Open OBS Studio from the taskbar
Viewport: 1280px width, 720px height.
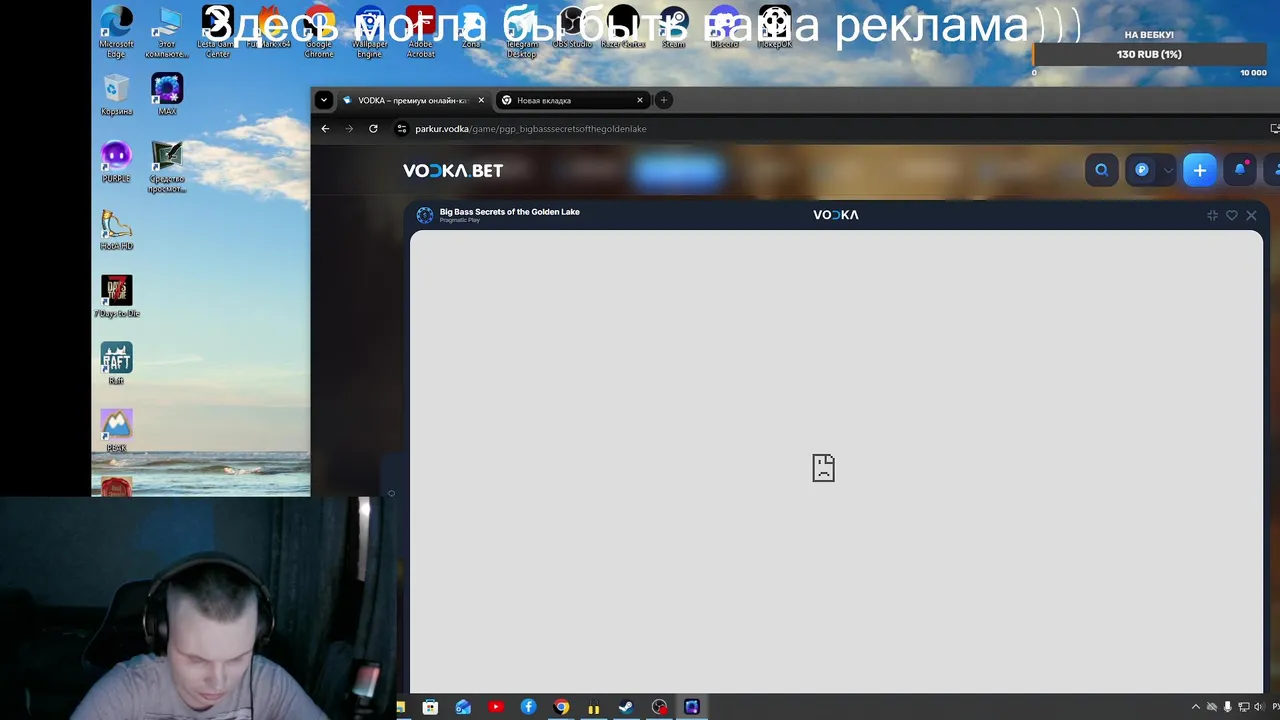[659, 707]
